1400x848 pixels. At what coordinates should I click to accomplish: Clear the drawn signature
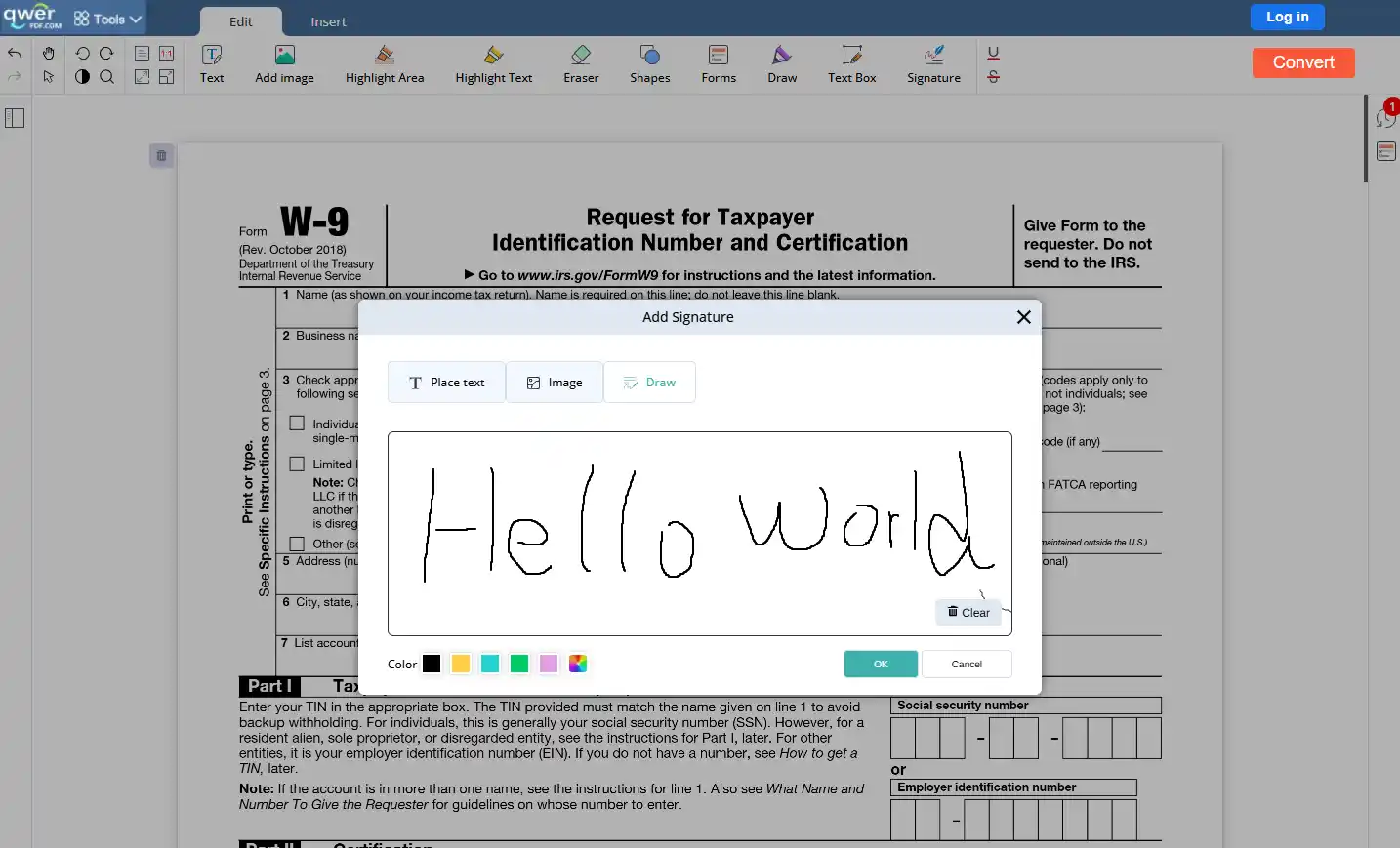[x=968, y=612]
